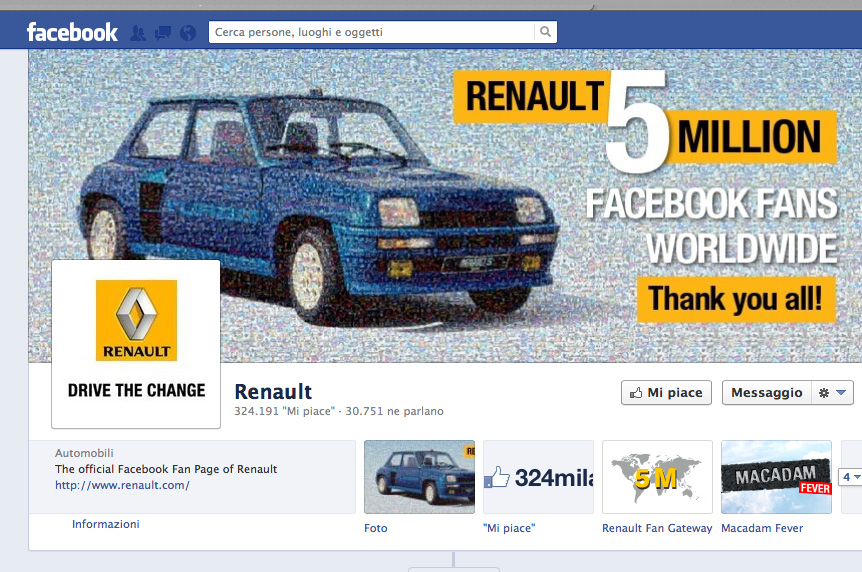Open the messages icon in header
This screenshot has width=862, height=572.
(163, 33)
